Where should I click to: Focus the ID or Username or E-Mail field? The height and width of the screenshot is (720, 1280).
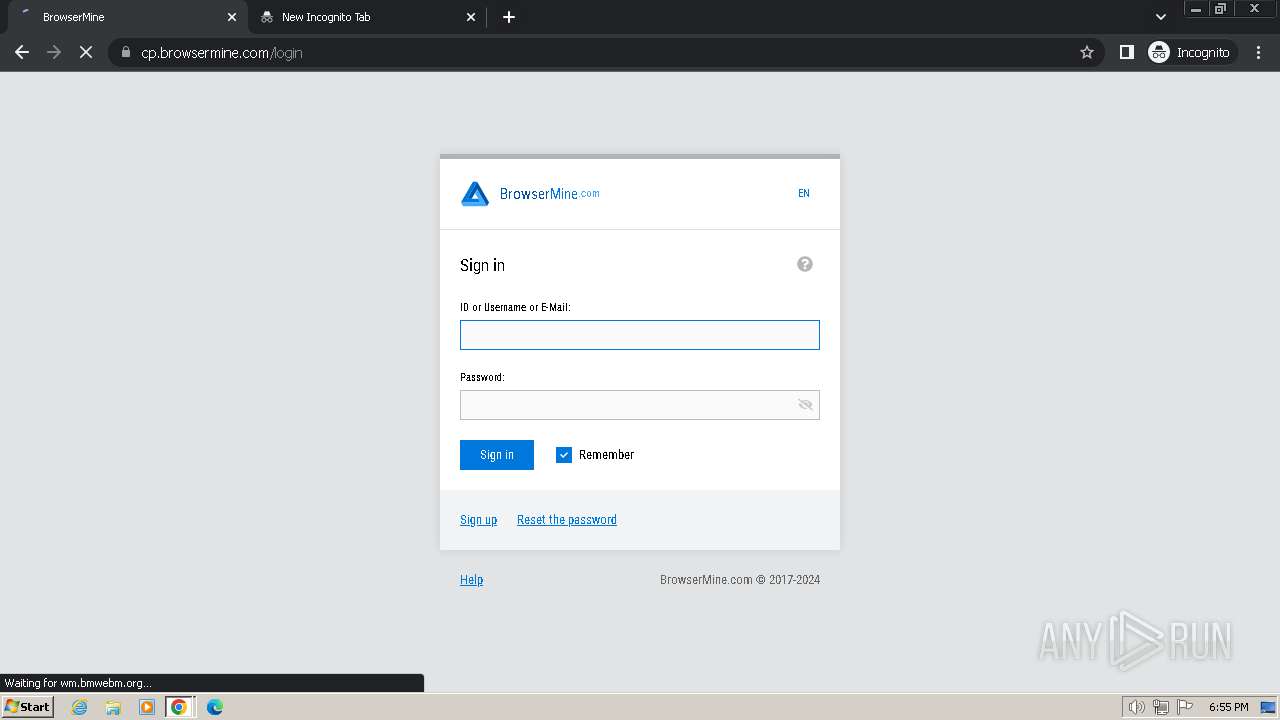point(640,335)
